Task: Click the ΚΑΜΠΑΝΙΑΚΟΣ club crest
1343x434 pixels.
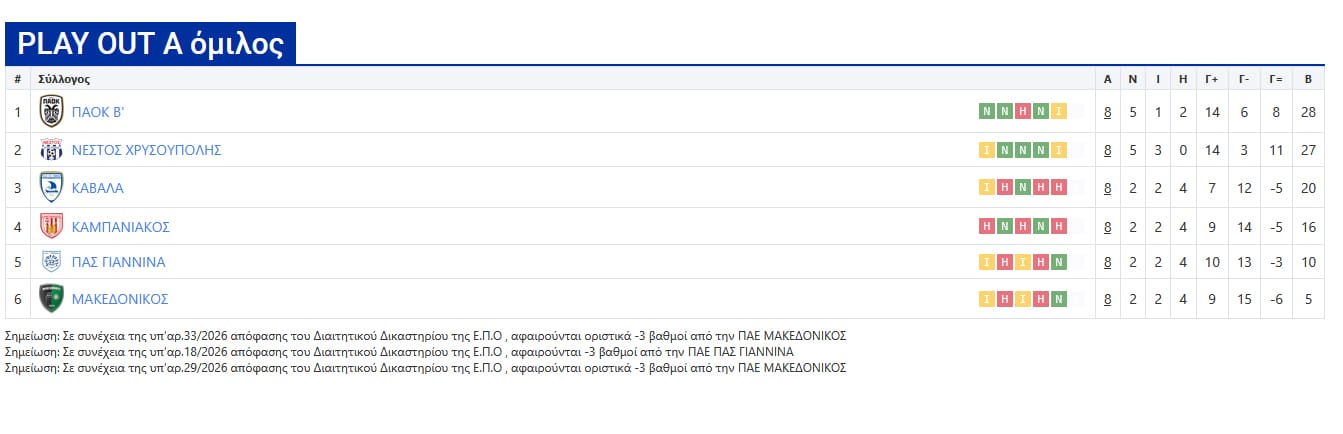Action: point(51,226)
